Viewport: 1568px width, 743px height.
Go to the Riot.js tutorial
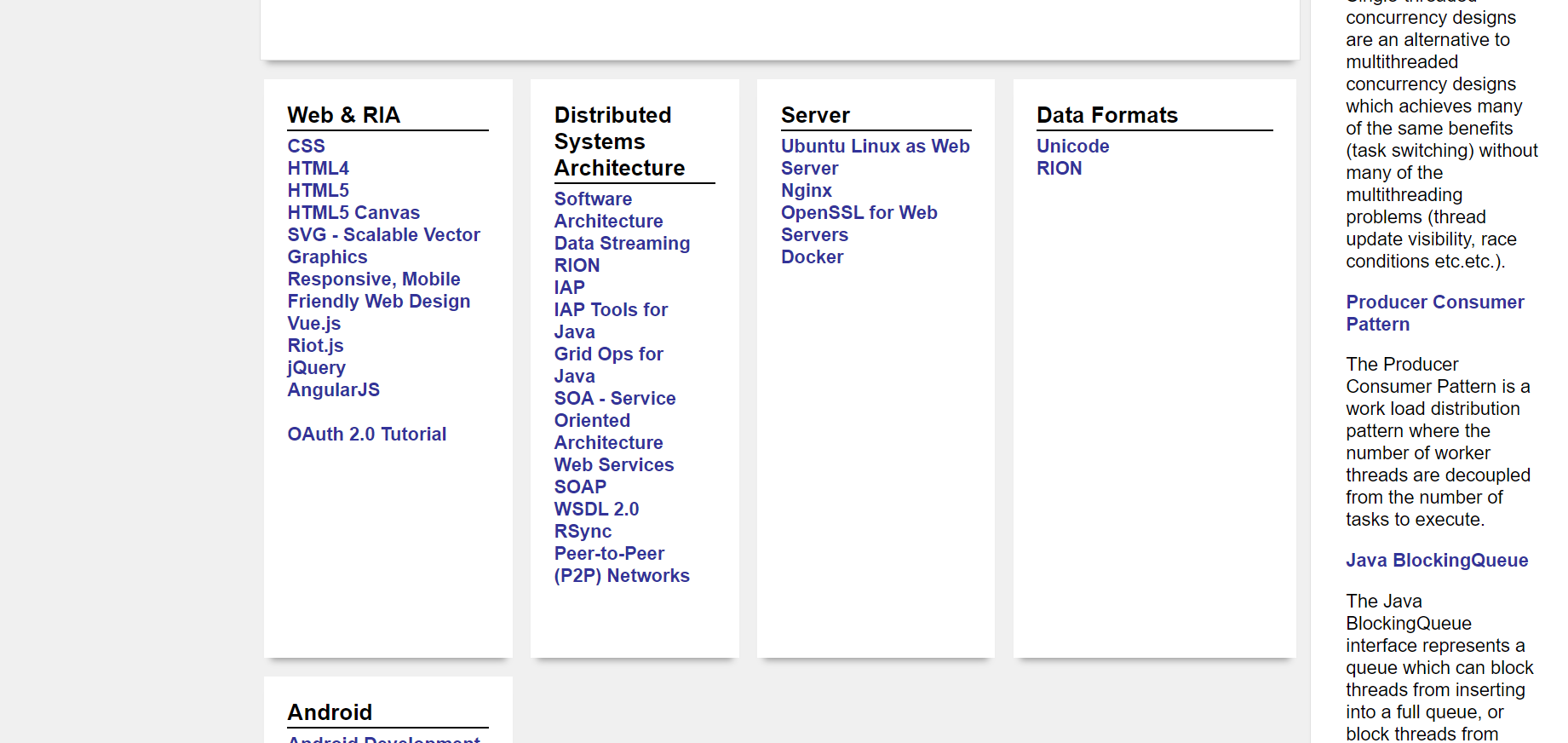(315, 345)
